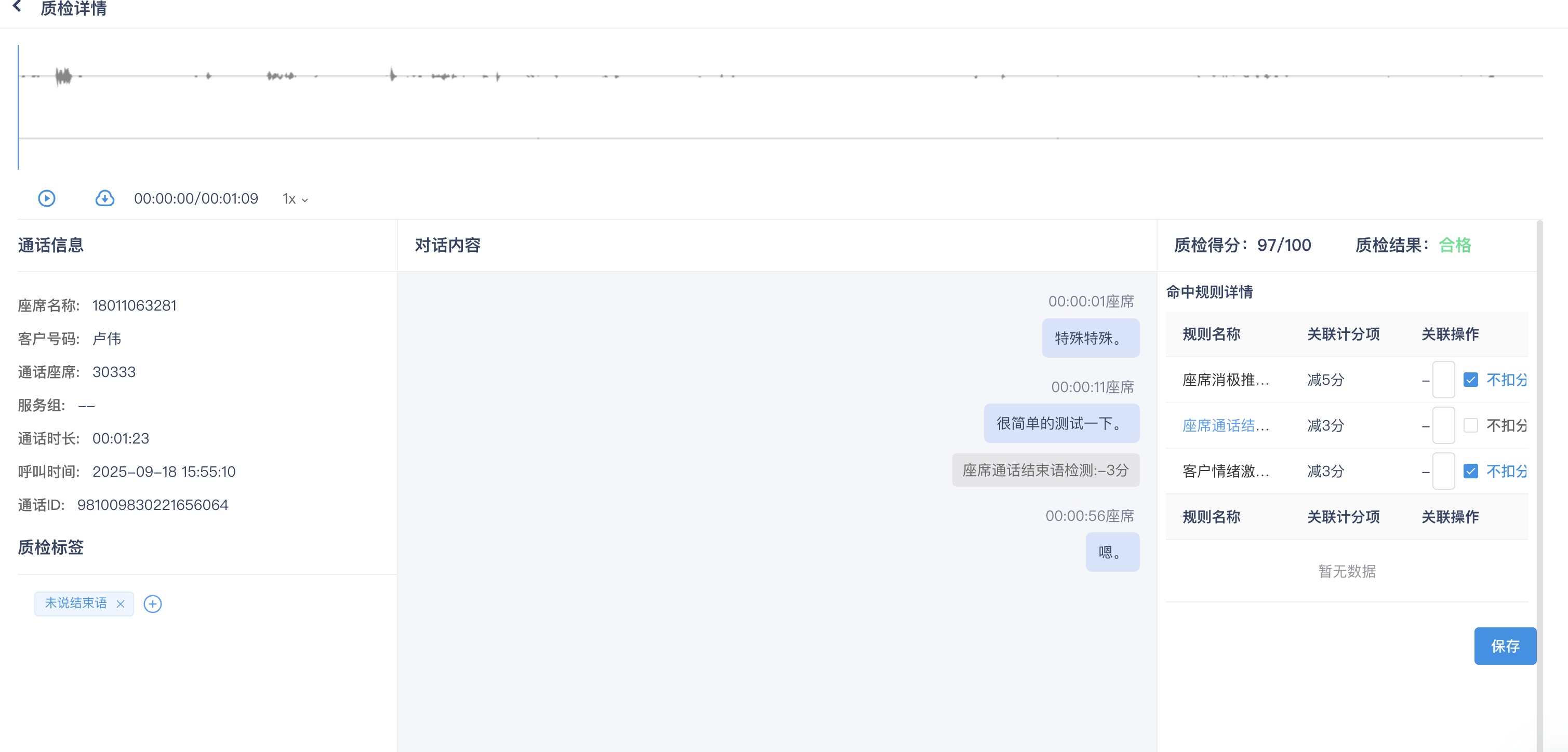Viewport: 1568px width, 752px height.
Task: Click score input for 座席通话结 rule
Action: coord(1443,425)
